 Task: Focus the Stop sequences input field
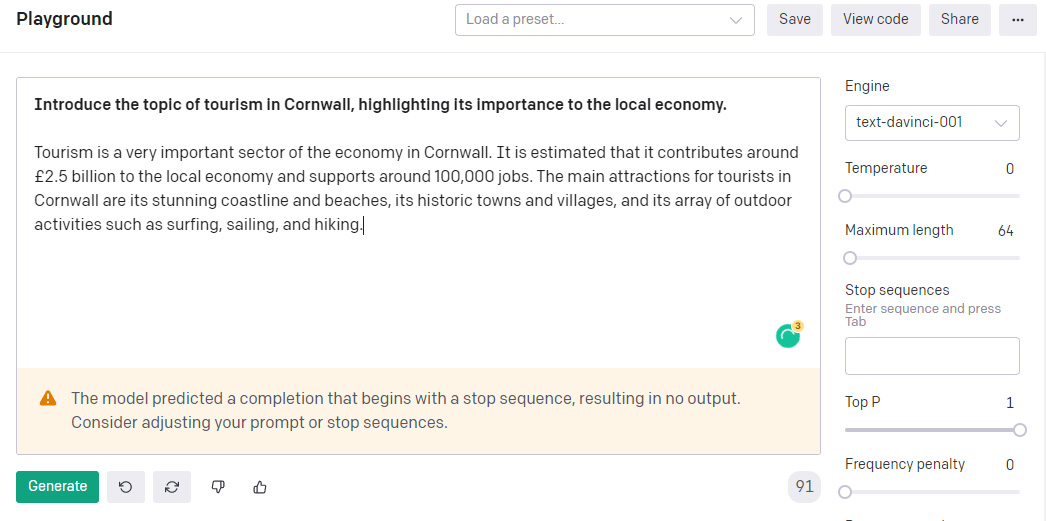tap(932, 356)
